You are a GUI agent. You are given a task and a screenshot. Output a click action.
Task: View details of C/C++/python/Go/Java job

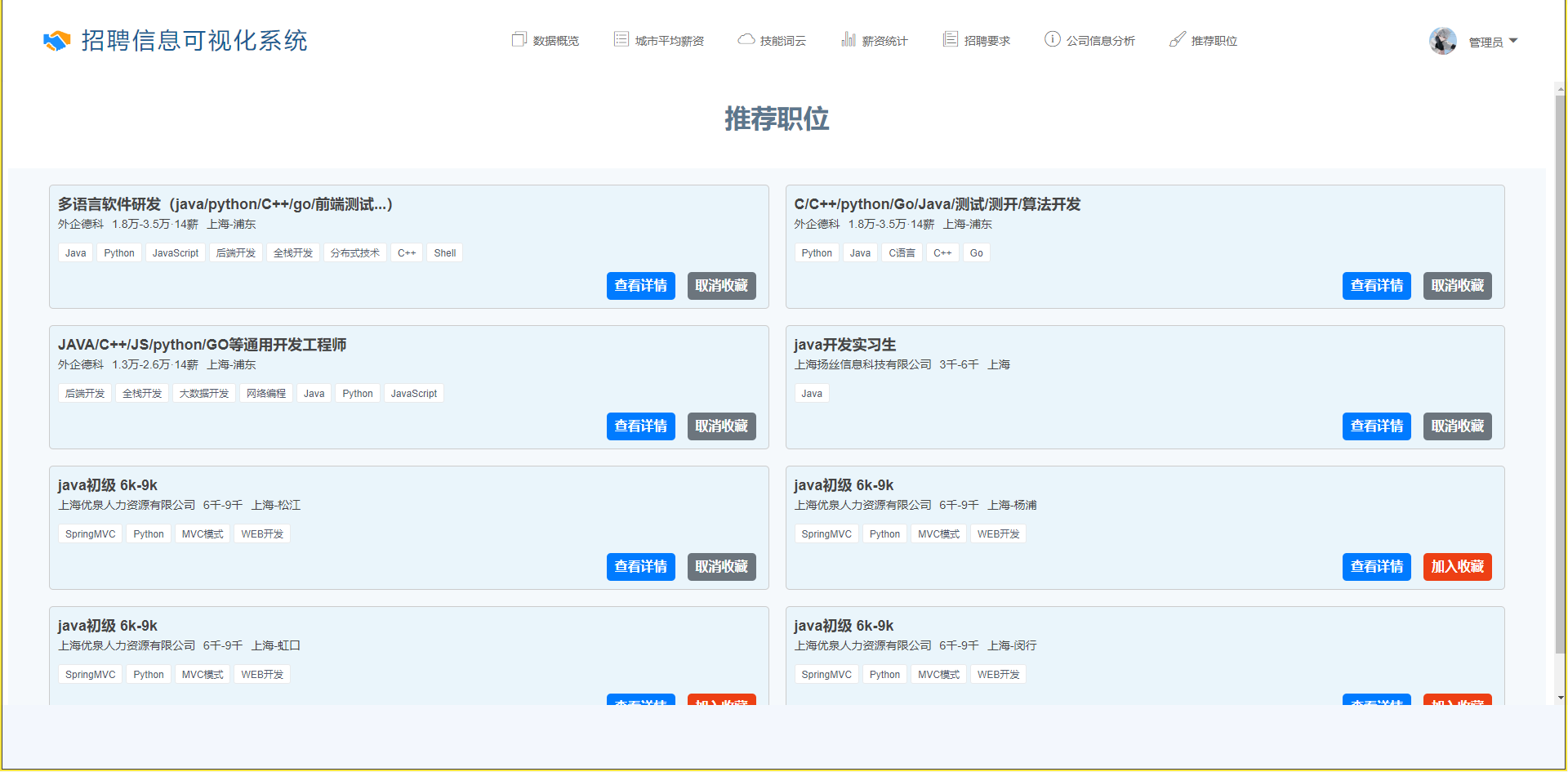1377,286
